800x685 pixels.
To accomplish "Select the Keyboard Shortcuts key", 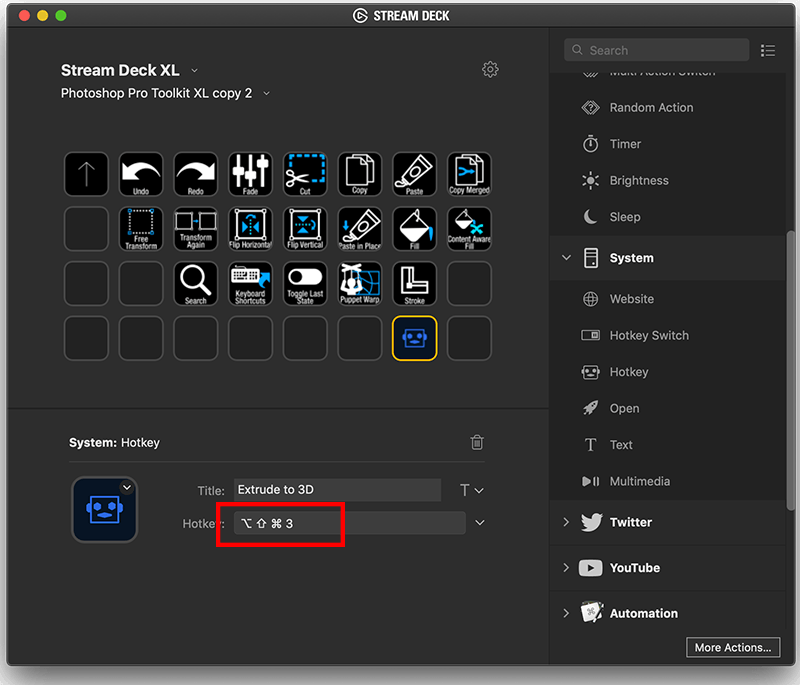I will tap(250, 284).
